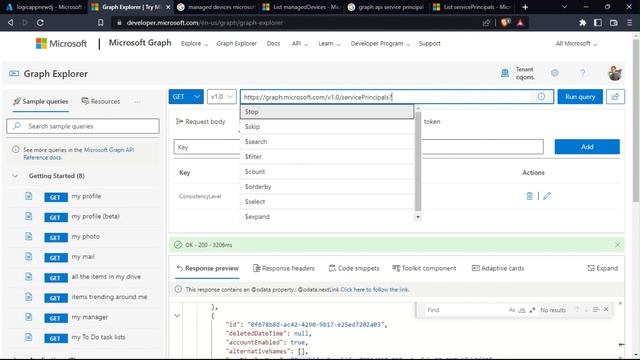Toggle regular expression in Find box
The width and height of the screenshot is (640, 360).
[x=532, y=310]
